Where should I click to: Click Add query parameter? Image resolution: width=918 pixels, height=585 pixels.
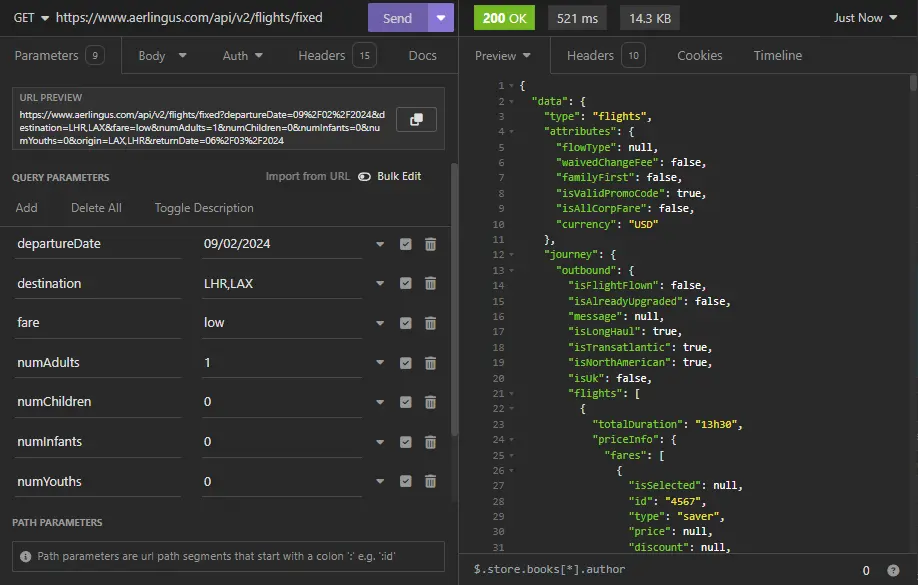point(26,208)
